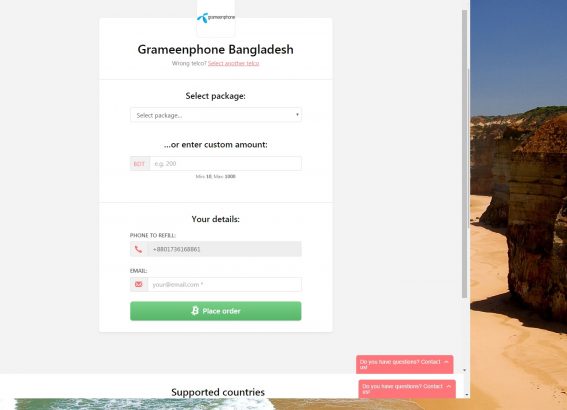Focus the email address input field
567x410 pixels.
pyautogui.click(x=225, y=285)
